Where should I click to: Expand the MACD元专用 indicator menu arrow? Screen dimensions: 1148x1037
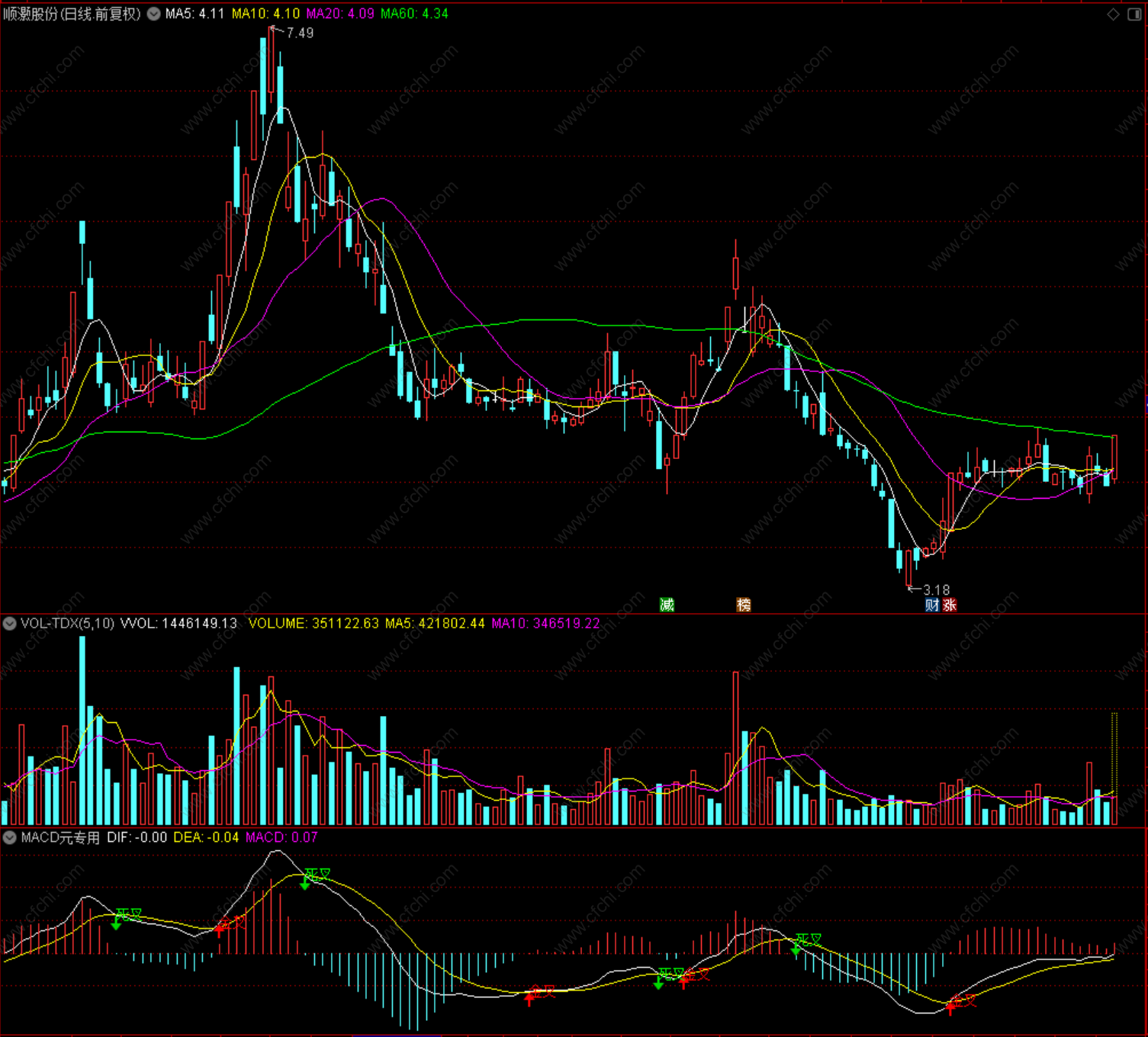coord(10,837)
